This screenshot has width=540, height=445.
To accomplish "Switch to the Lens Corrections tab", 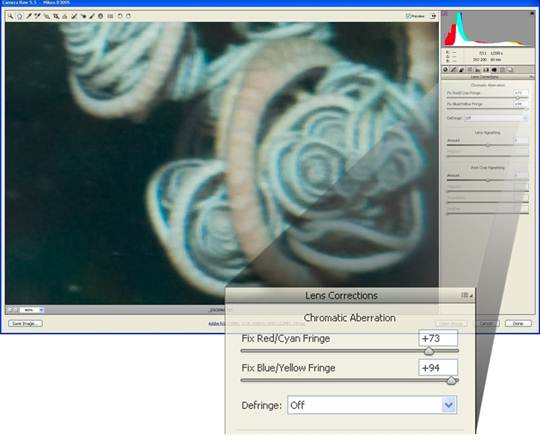I will [486, 70].
